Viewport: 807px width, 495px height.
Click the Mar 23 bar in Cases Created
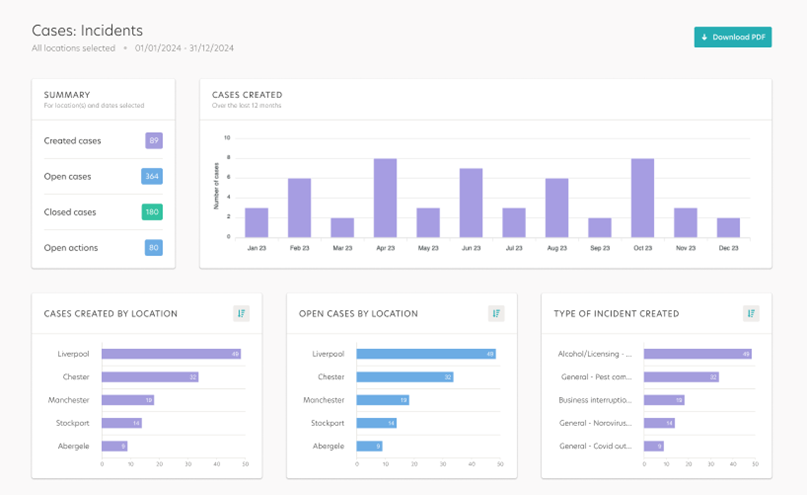[x=342, y=227]
